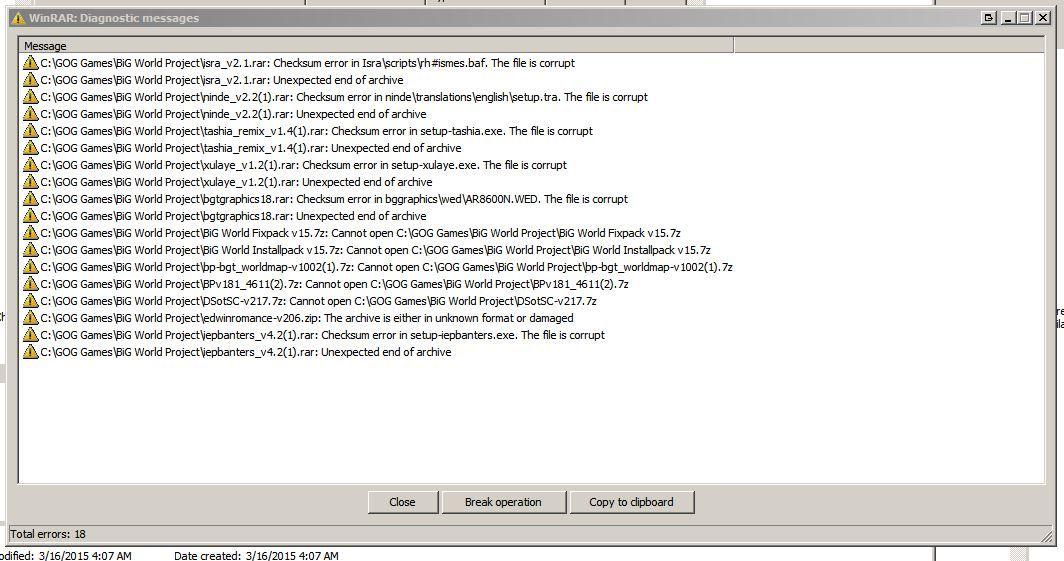The width and height of the screenshot is (1064, 561).
Task: Click warning icon for tashia_remix checksum error row
Action: tap(30, 130)
